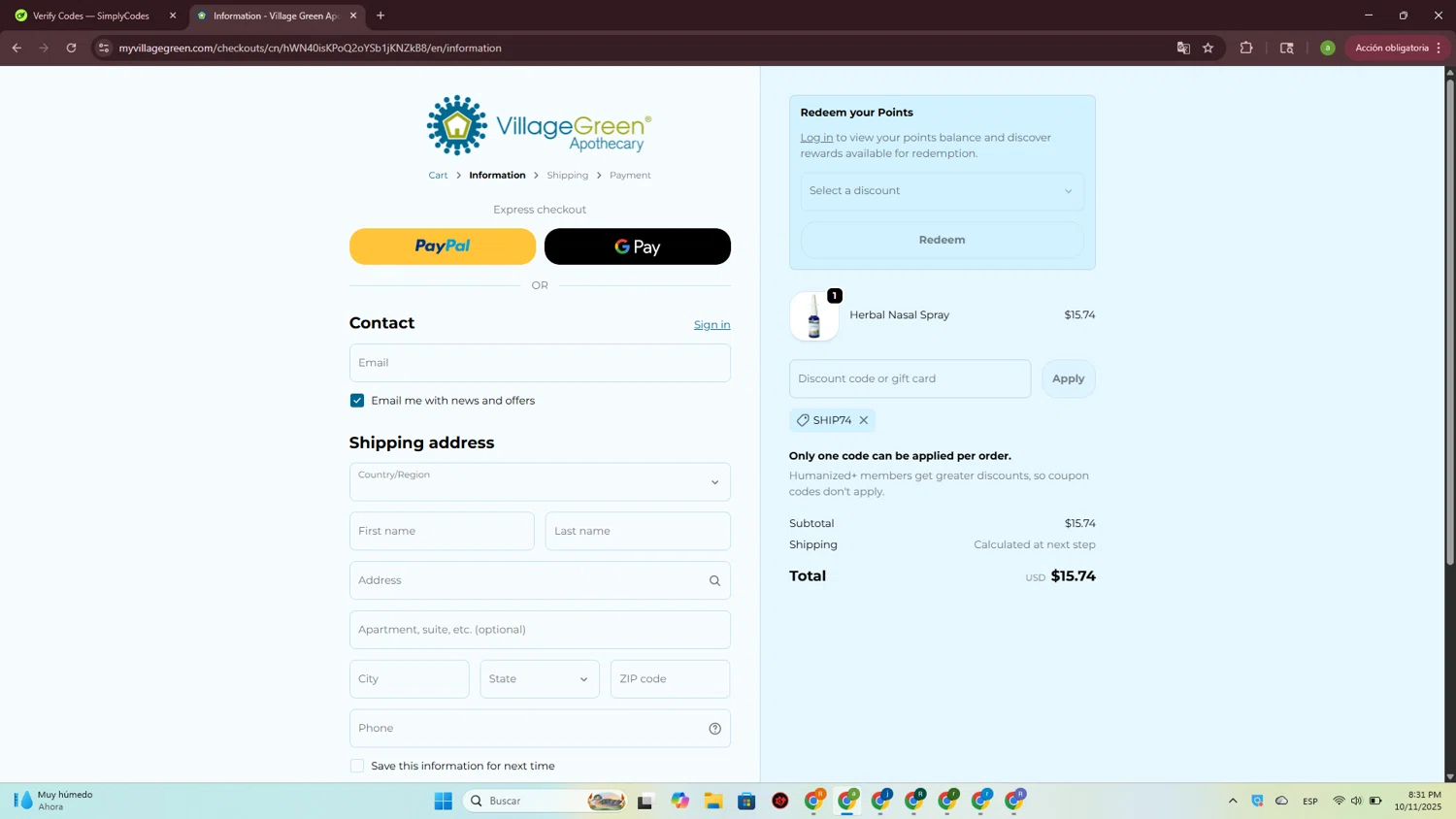The image size is (1456, 819).
Task: Open the State dropdown
Action: 540,679
